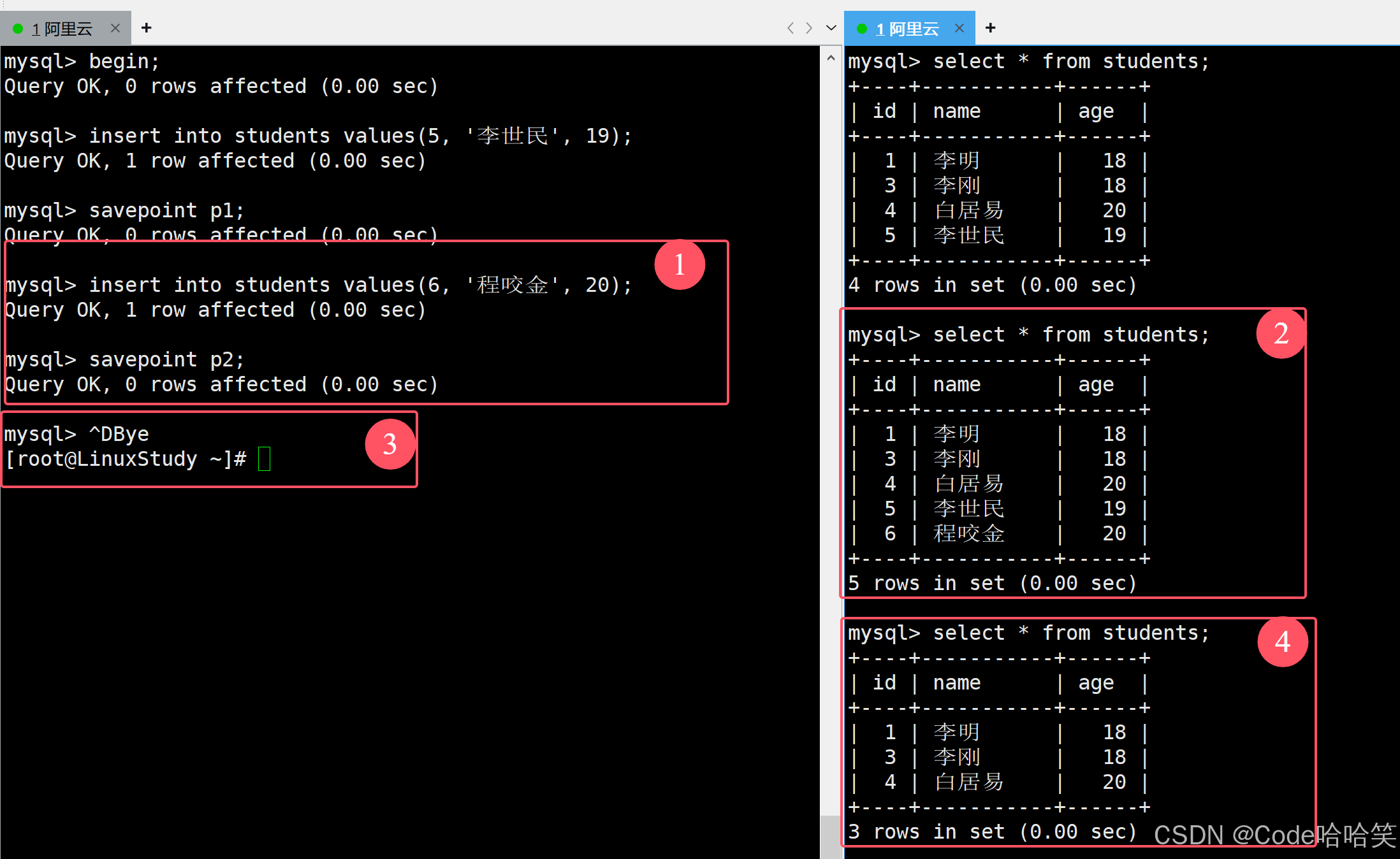The width and height of the screenshot is (1400, 859).
Task: Click the left pane scrollbar thumb
Action: (831, 837)
